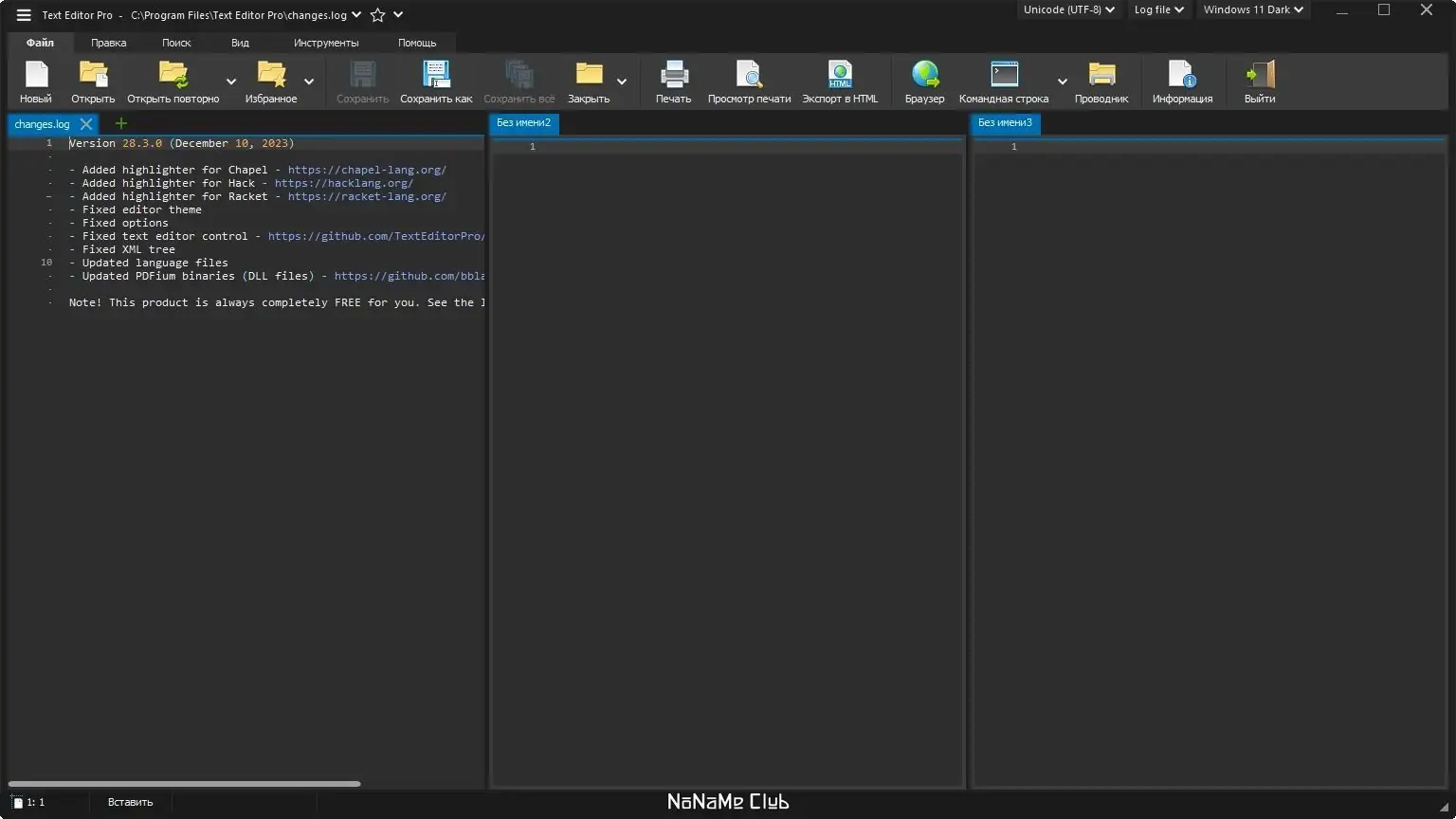Open the Unicode (UTF-8) encoding dropdown

(1069, 9)
